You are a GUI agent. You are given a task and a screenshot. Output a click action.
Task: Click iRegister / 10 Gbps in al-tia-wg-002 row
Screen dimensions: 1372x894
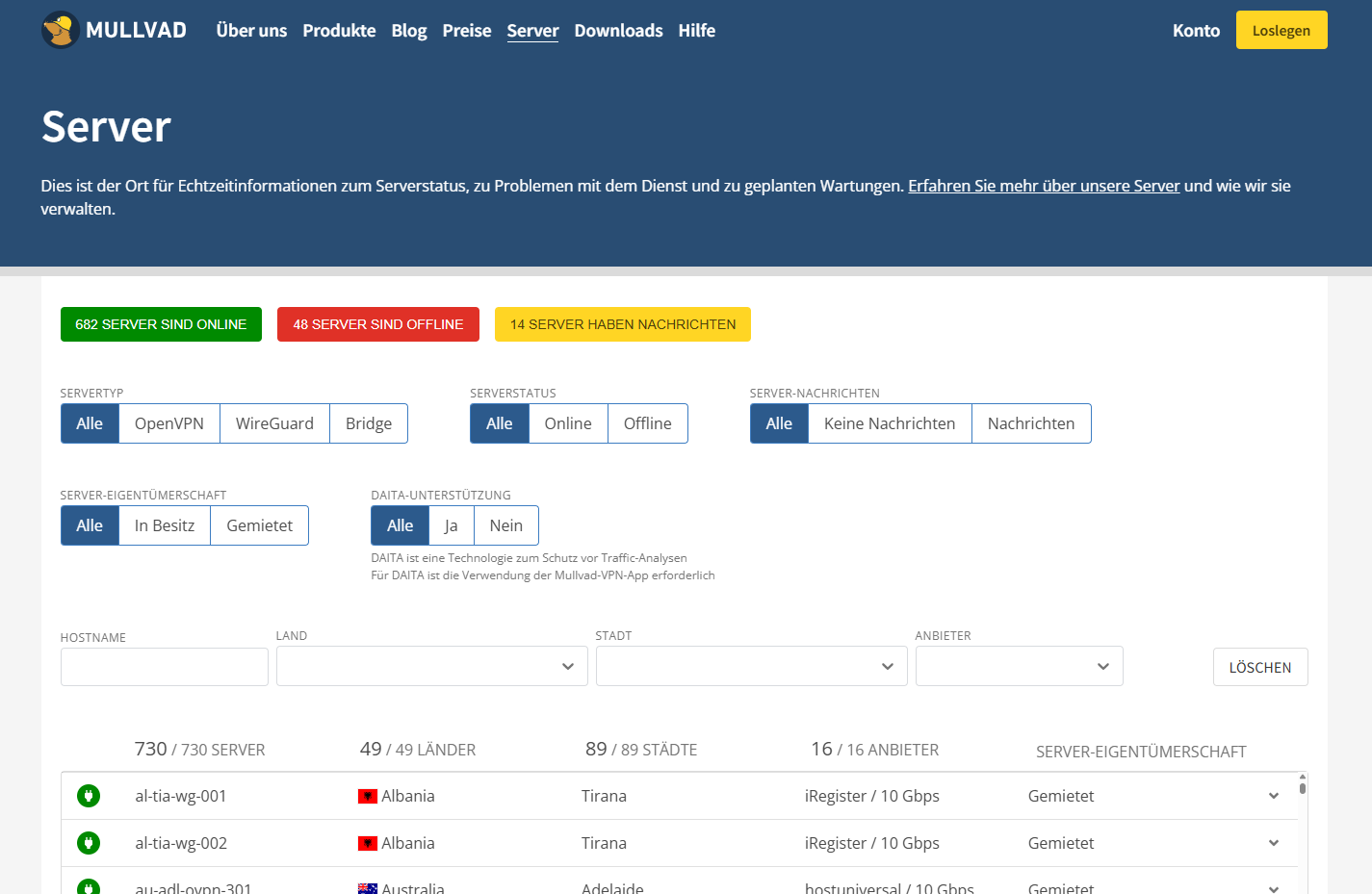tap(872, 843)
